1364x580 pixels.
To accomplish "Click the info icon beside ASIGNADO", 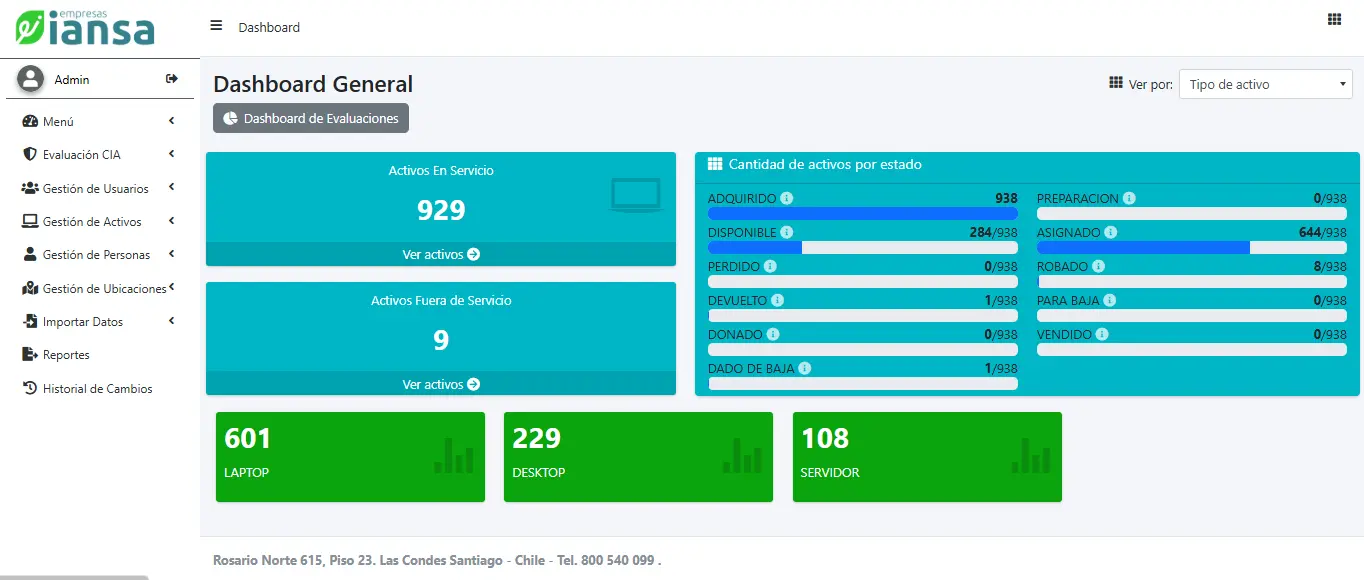I will pyautogui.click(x=1110, y=232).
